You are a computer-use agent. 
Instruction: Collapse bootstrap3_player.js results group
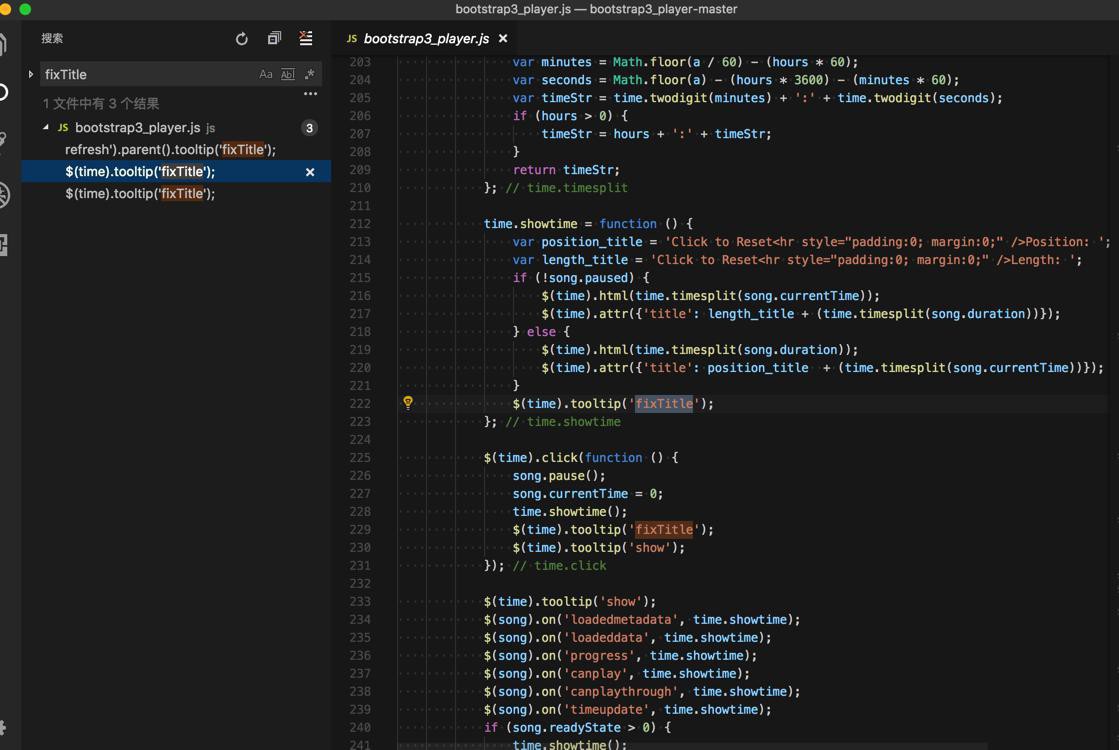[46, 128]
